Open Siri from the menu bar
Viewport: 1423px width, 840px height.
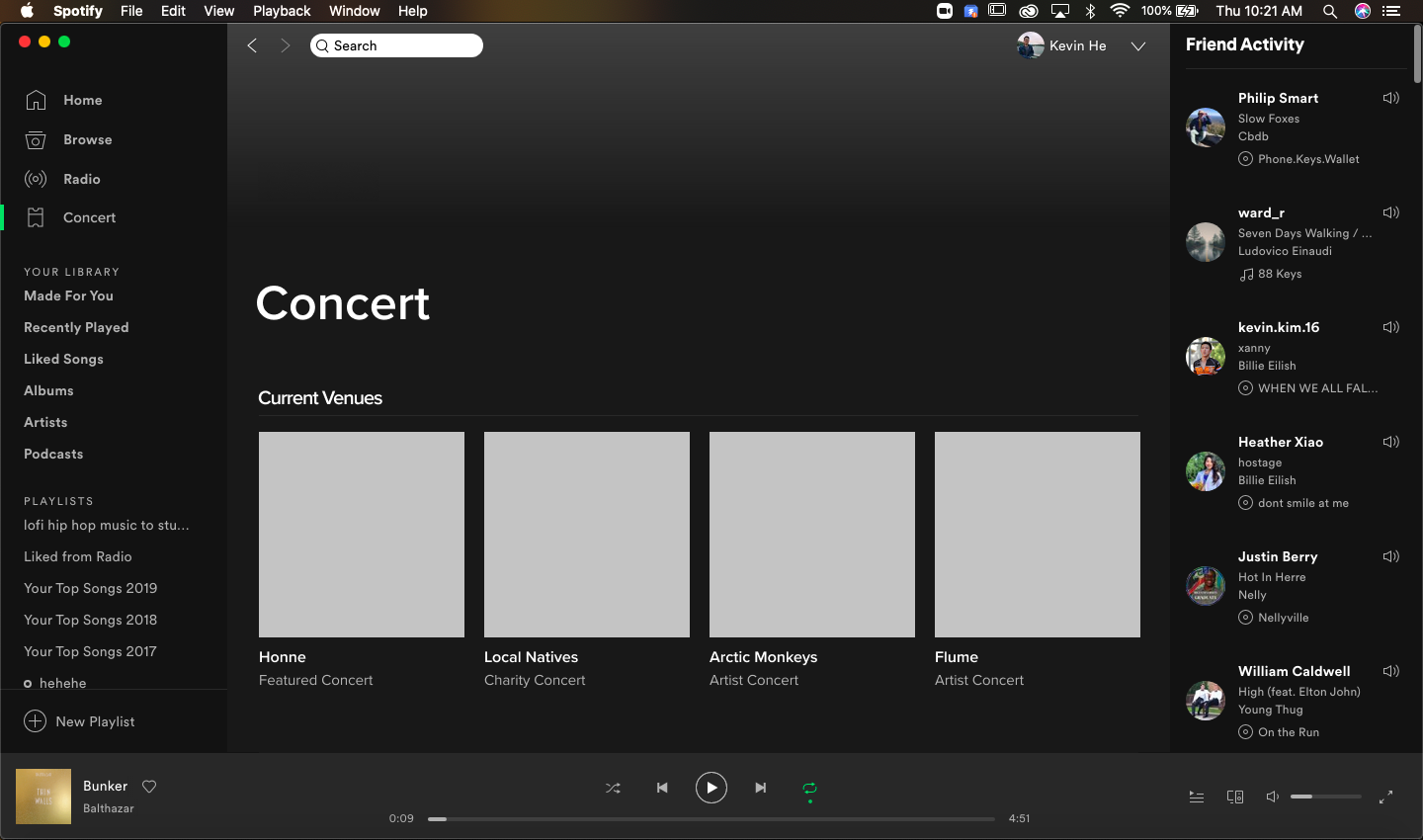tap(1363, 11)
